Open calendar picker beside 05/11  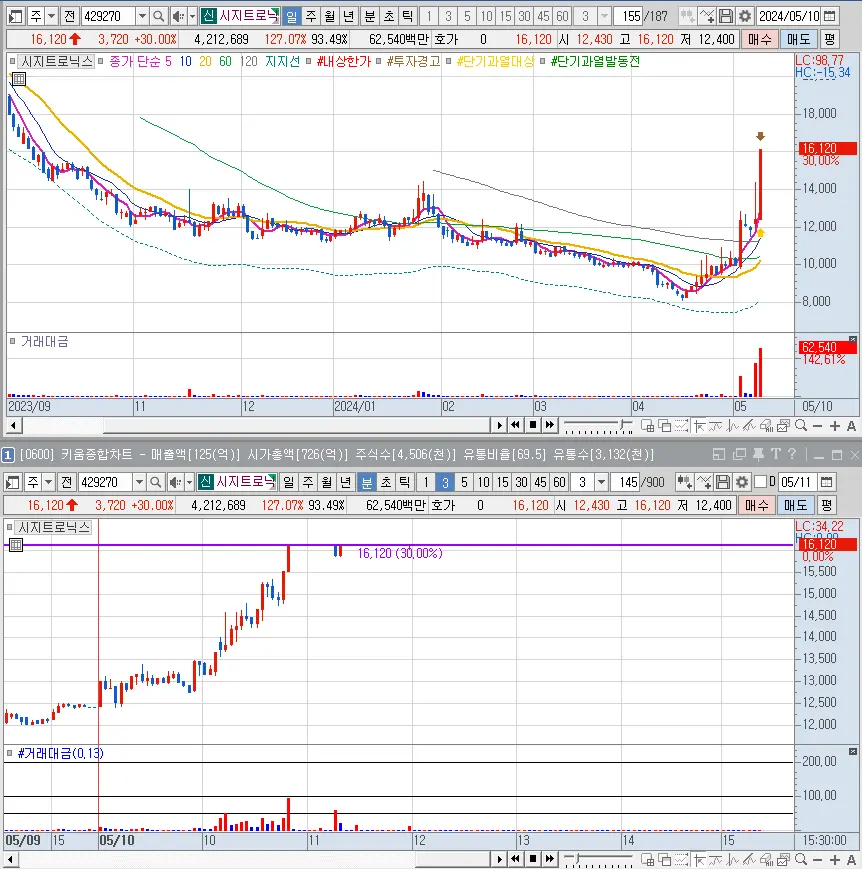point(827,482)
